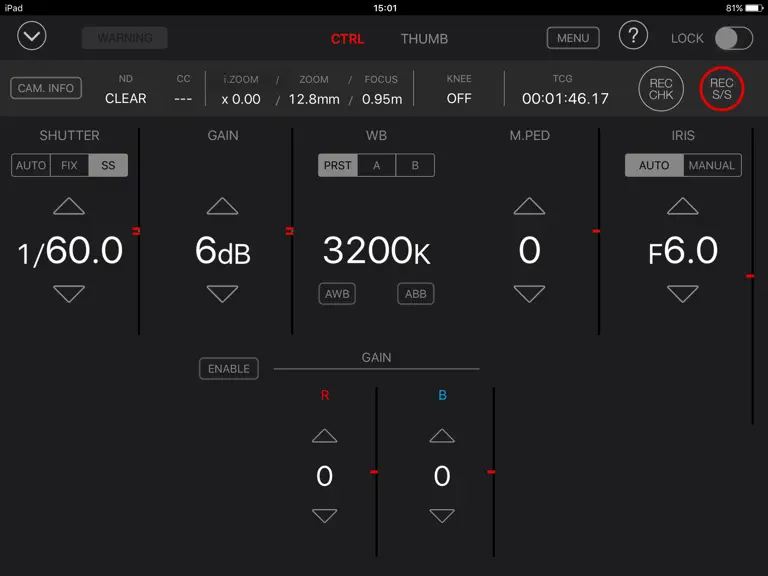The image size is (768, 576).
Task: Decrease main gain with down arrow
Action: click(222, 294)
